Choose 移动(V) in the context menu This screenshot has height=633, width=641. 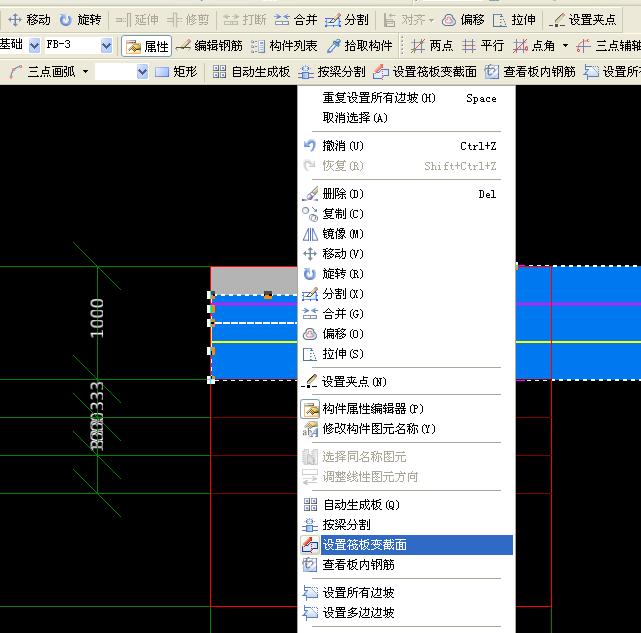[407, 254]
